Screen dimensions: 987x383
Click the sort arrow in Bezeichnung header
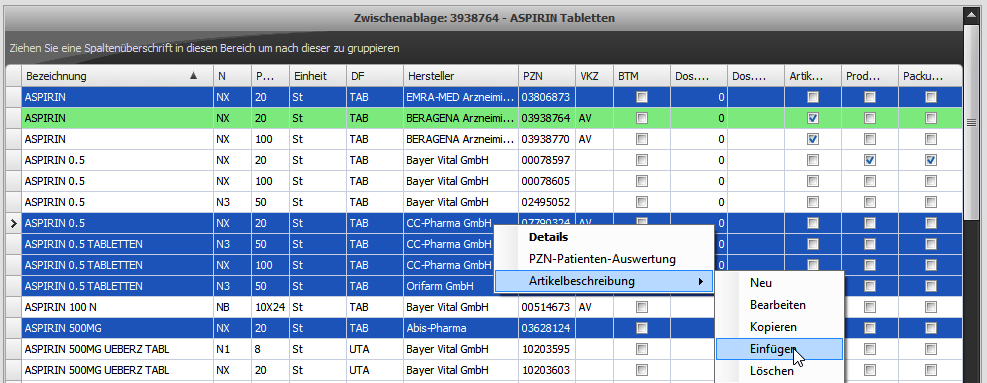pos(194,76)
